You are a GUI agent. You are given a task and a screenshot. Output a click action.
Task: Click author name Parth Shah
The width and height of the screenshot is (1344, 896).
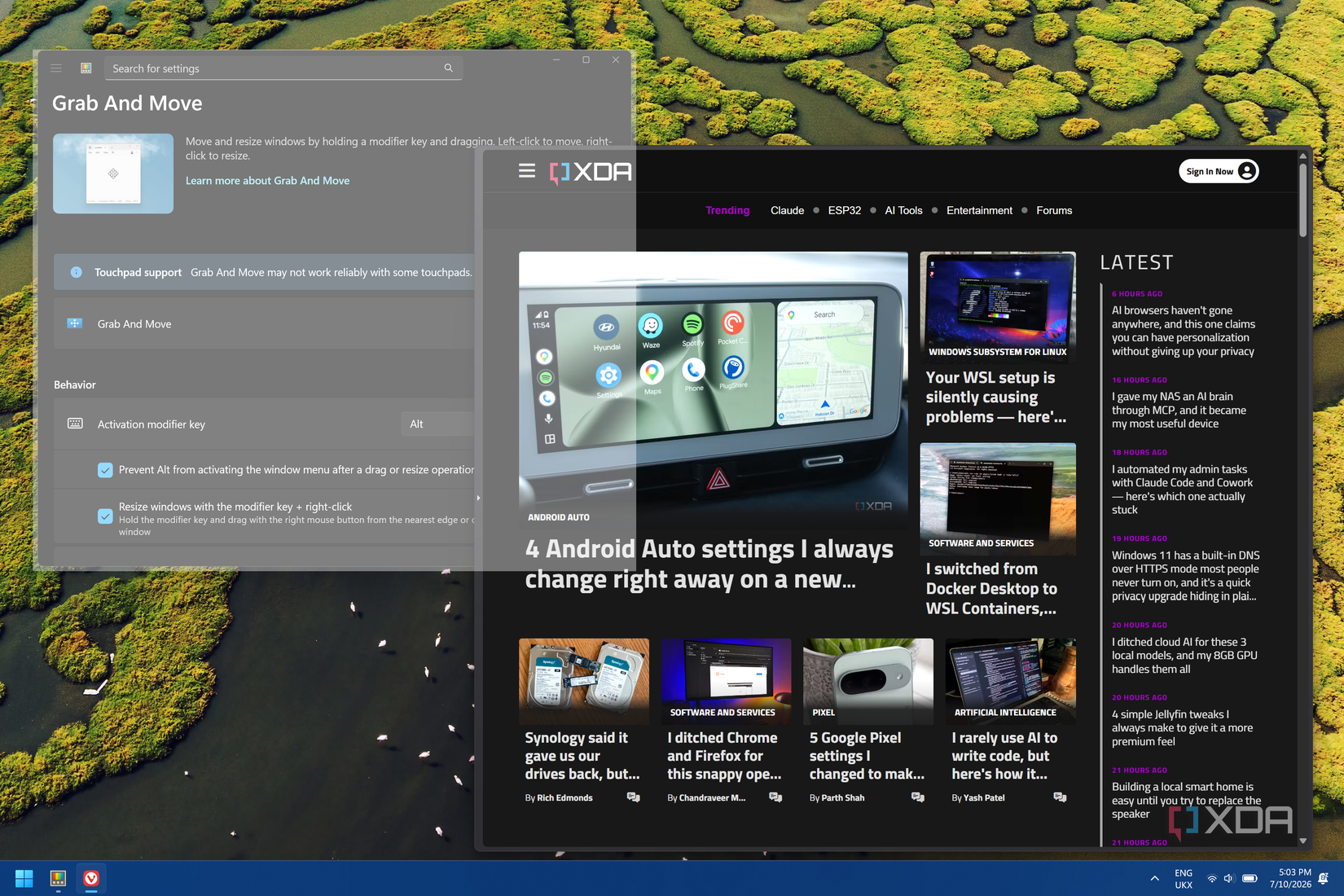point(843,798)
